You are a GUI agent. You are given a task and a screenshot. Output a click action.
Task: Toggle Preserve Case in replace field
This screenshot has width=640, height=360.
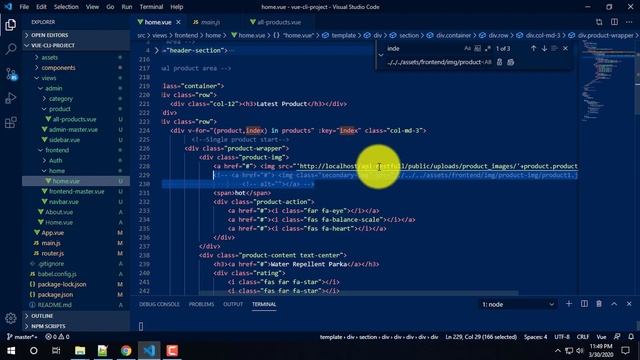487,62
